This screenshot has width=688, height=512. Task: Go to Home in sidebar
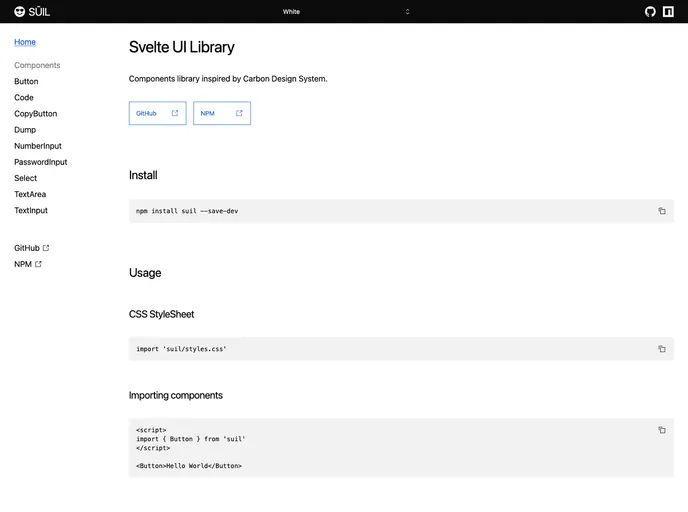tap(25, 42)
